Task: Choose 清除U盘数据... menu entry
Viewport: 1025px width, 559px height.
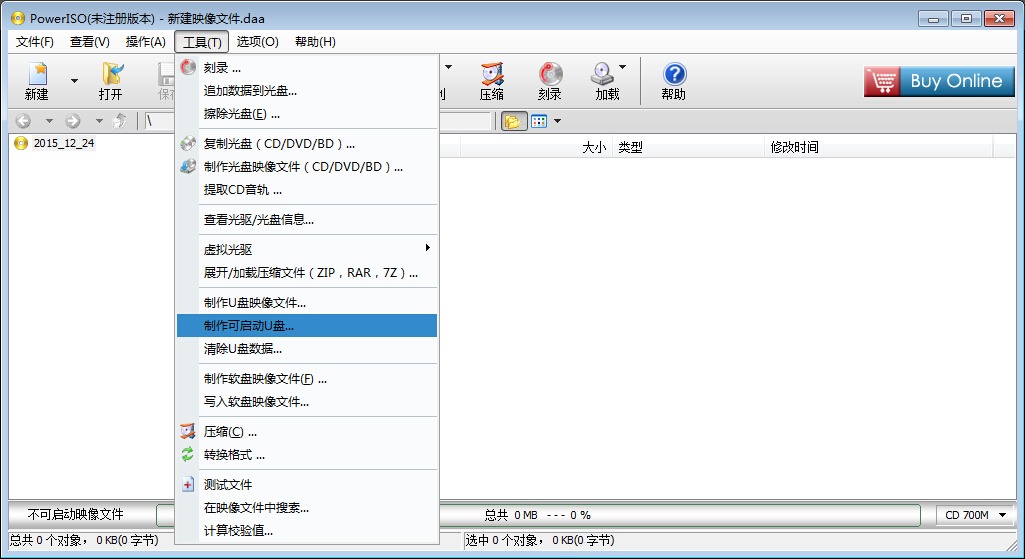Action: (x=307, y=348)
